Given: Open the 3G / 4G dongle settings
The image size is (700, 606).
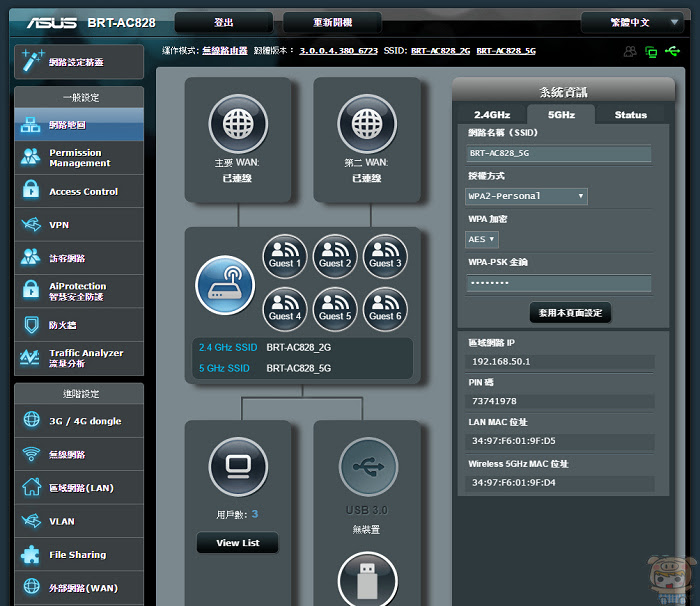Looking at the screenshot, I should (79, 421).
